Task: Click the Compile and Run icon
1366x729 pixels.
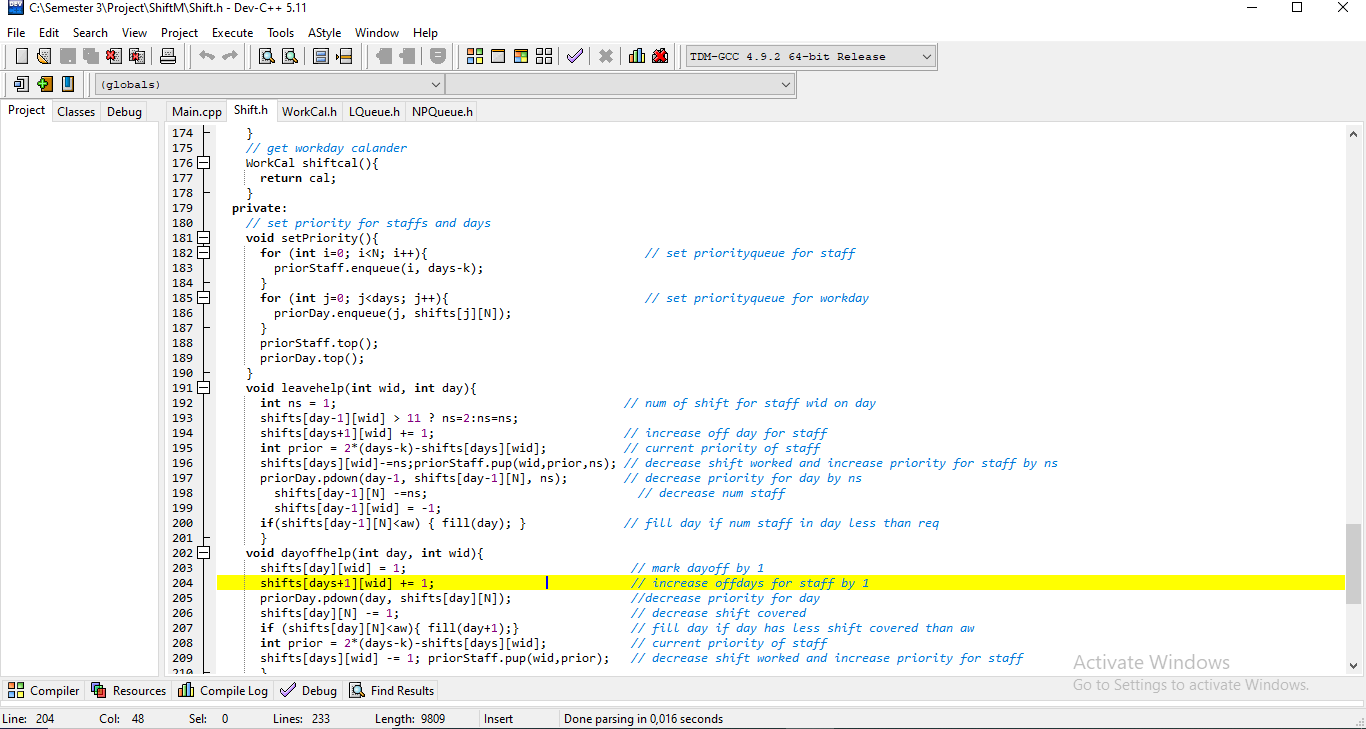Action: [521, 57]
